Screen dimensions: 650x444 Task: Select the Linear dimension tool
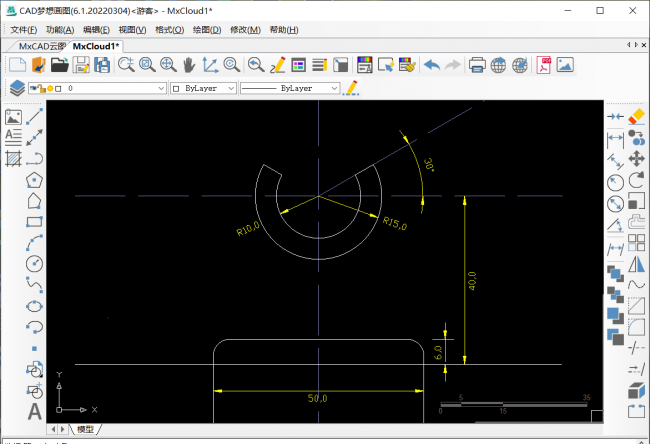615,141
